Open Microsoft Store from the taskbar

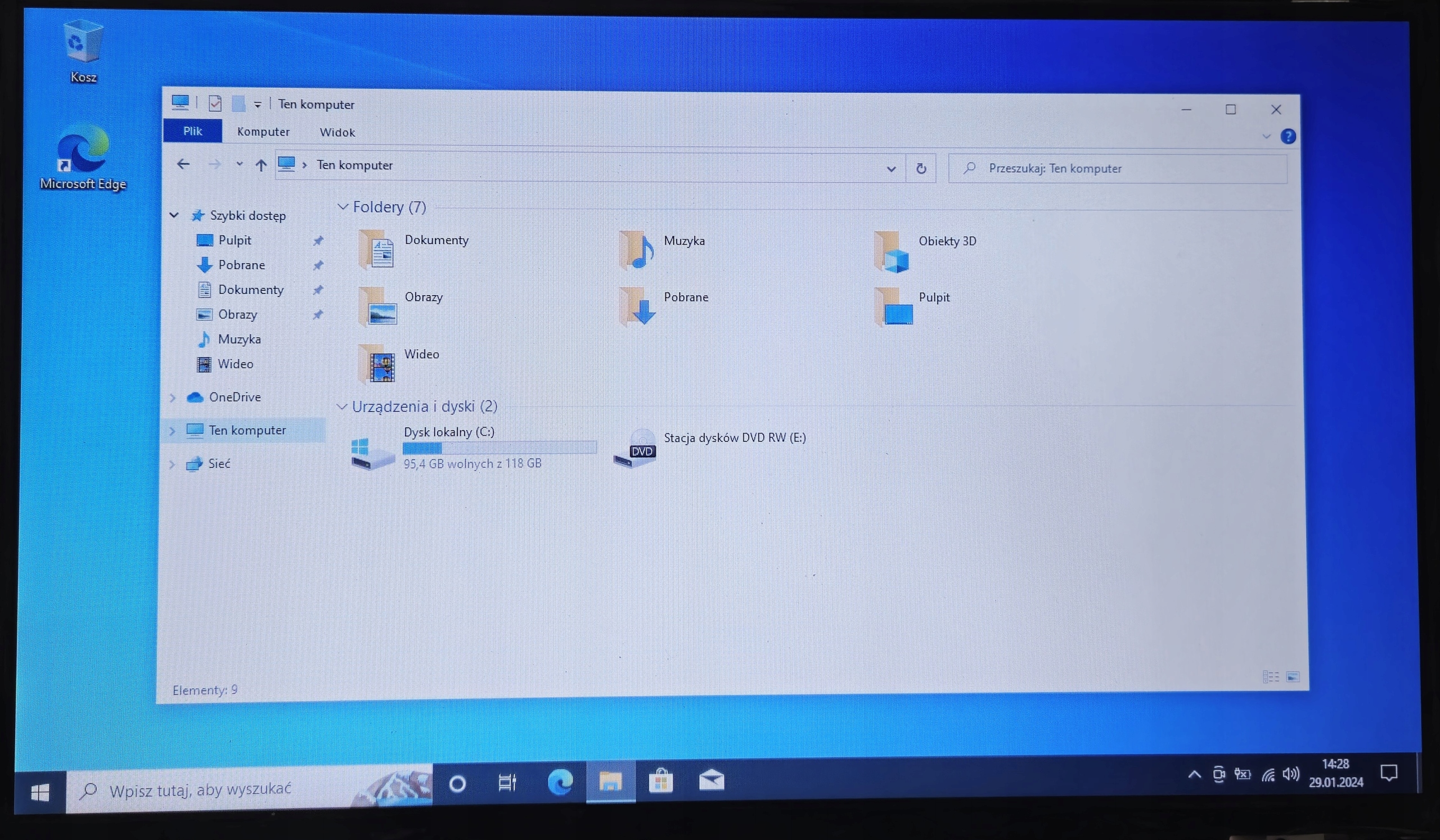pos(660,780)
